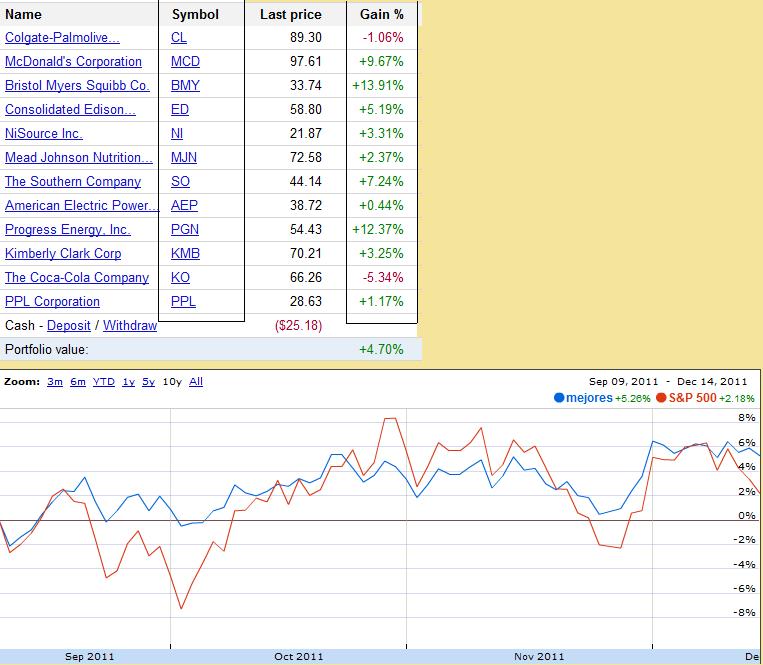
Task: Set chart zoom to 6m
Action: pyautogui.click(x=78, y=382)
